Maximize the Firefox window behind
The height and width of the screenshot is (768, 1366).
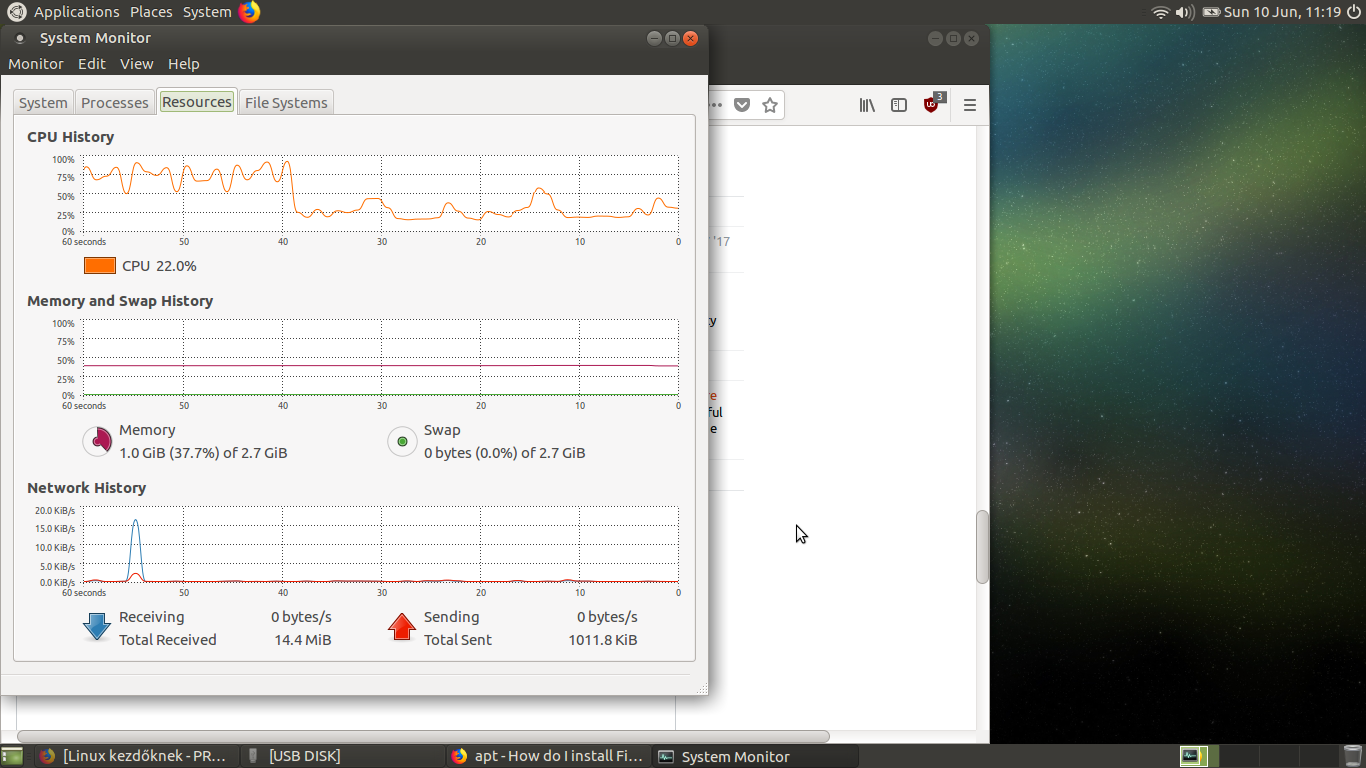[x=953, y=38]
